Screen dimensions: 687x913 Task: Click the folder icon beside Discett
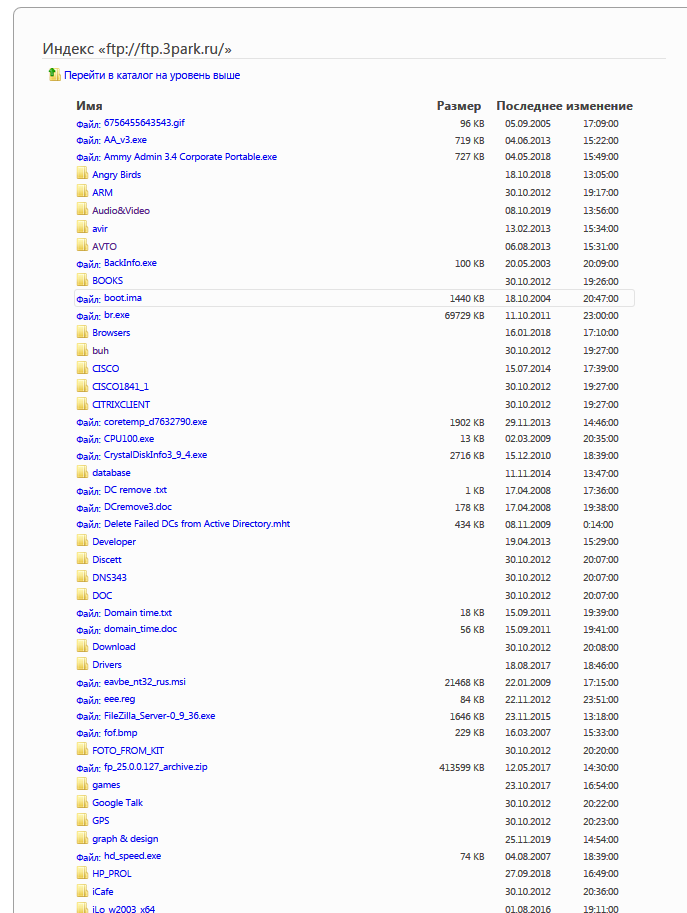pyautogui.click(x=83, y=559)
